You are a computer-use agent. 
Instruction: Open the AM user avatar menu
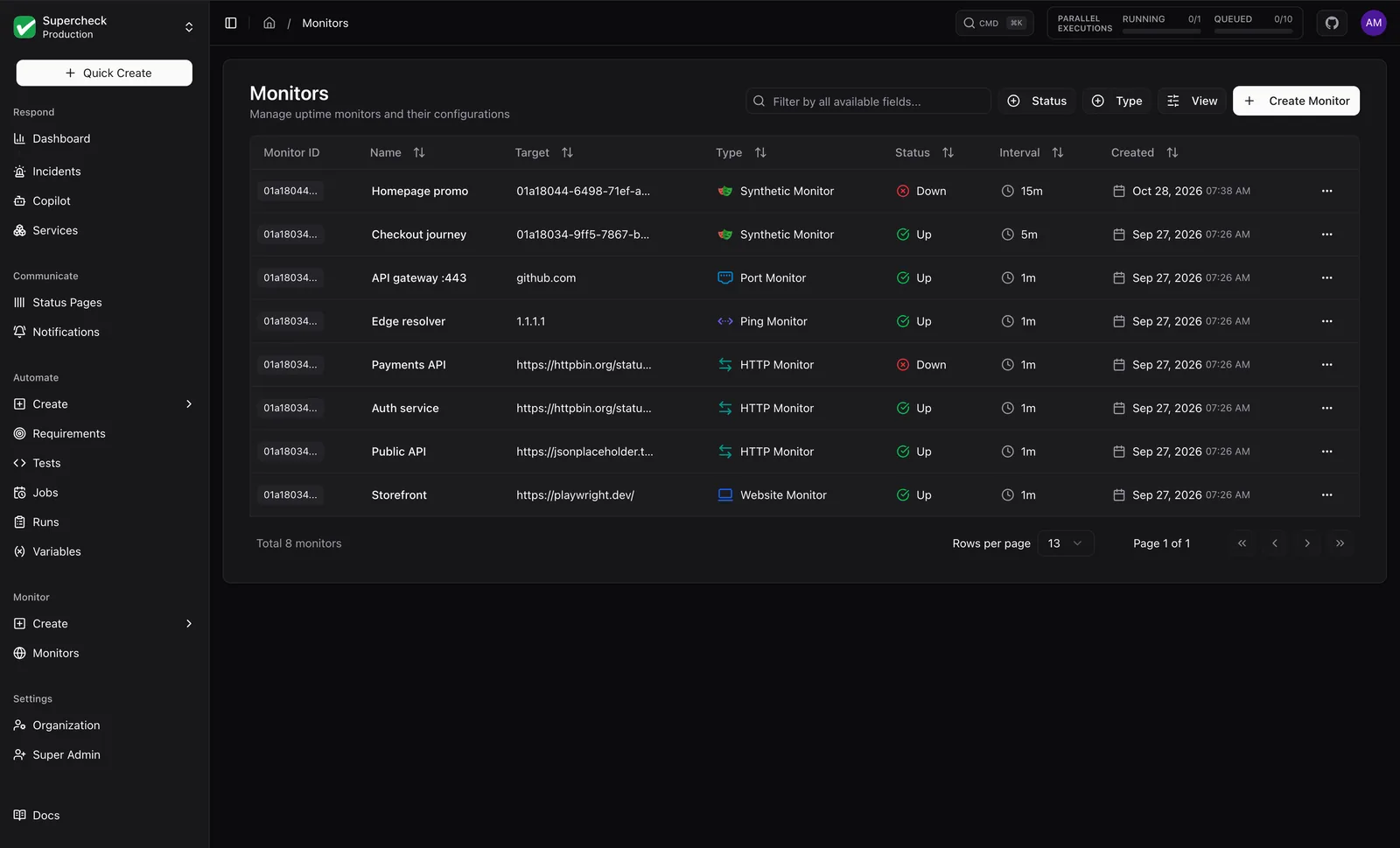(x=1374, y=23)
